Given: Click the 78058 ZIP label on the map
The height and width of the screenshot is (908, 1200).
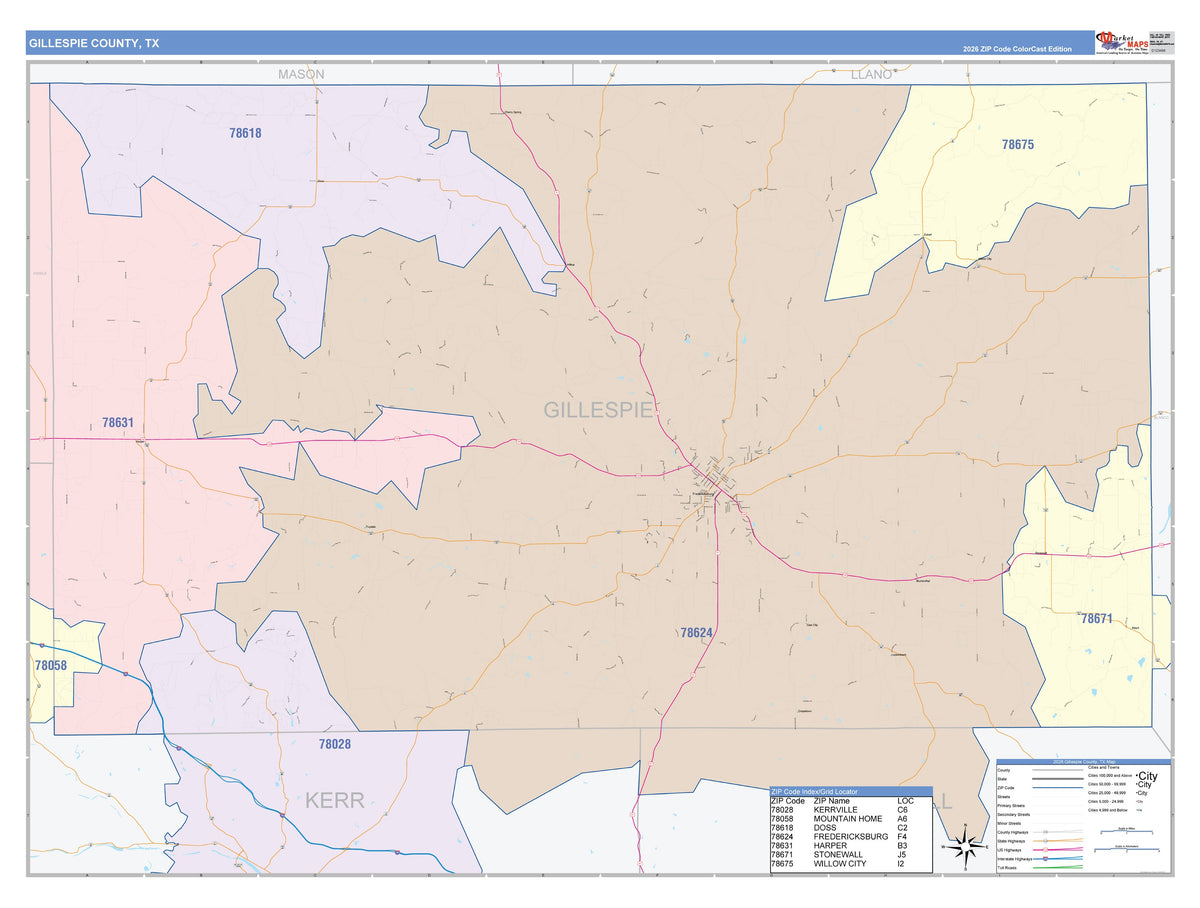Looking at the screenshot, I should 50,665.
